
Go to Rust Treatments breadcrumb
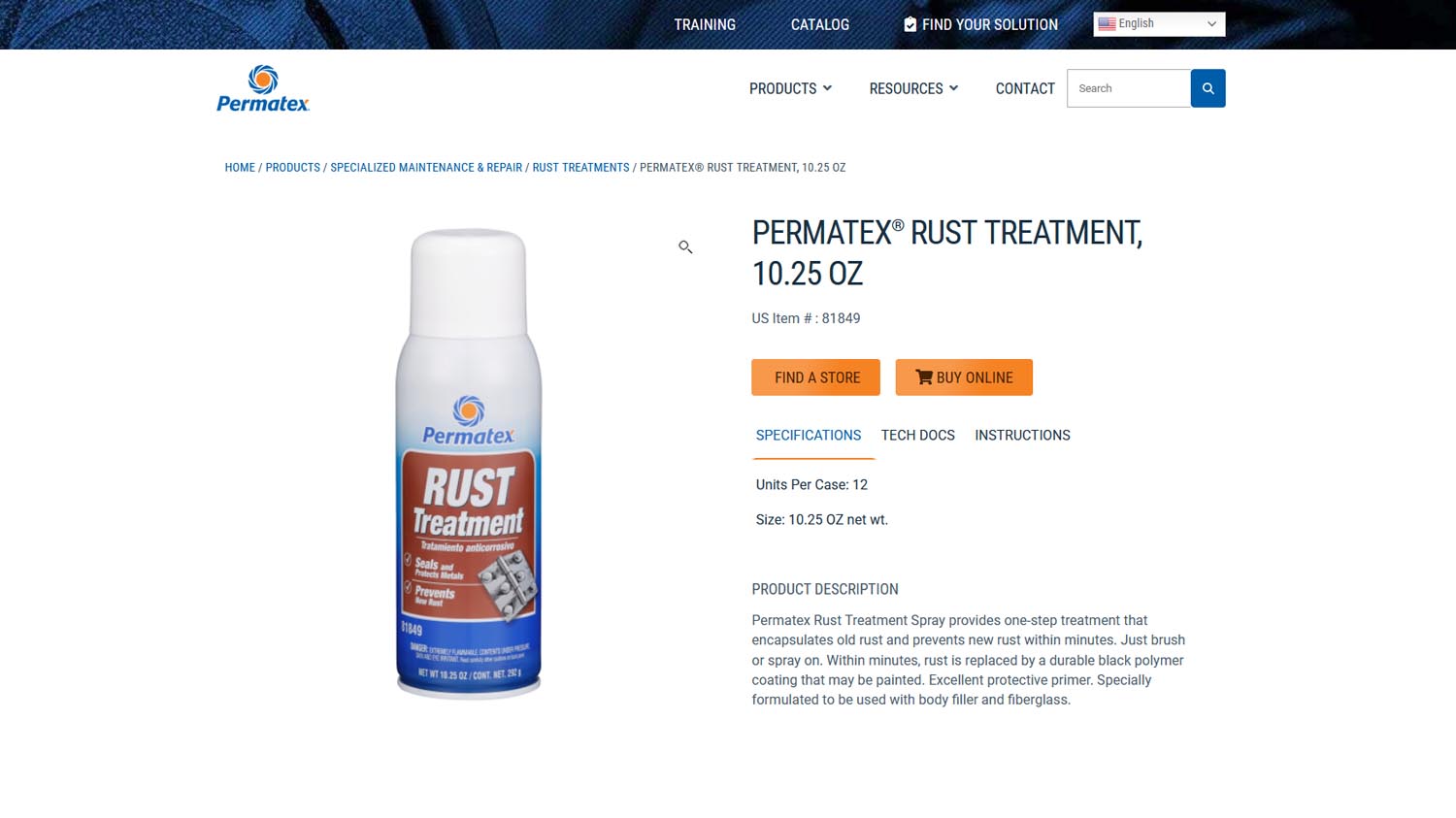(580, 168)
